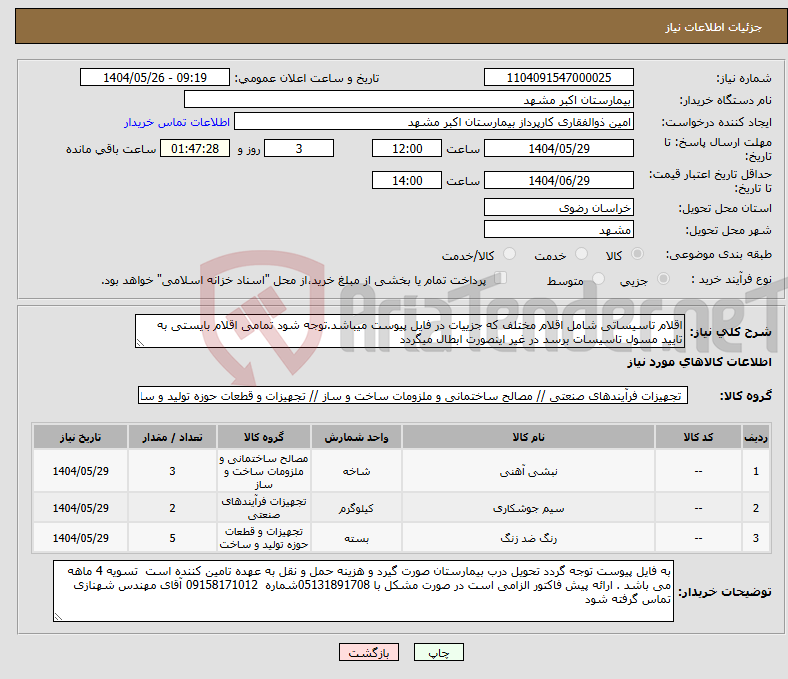The image size is (788, 679).
Task: Select the کالا radio button
Action: (637, 254)
